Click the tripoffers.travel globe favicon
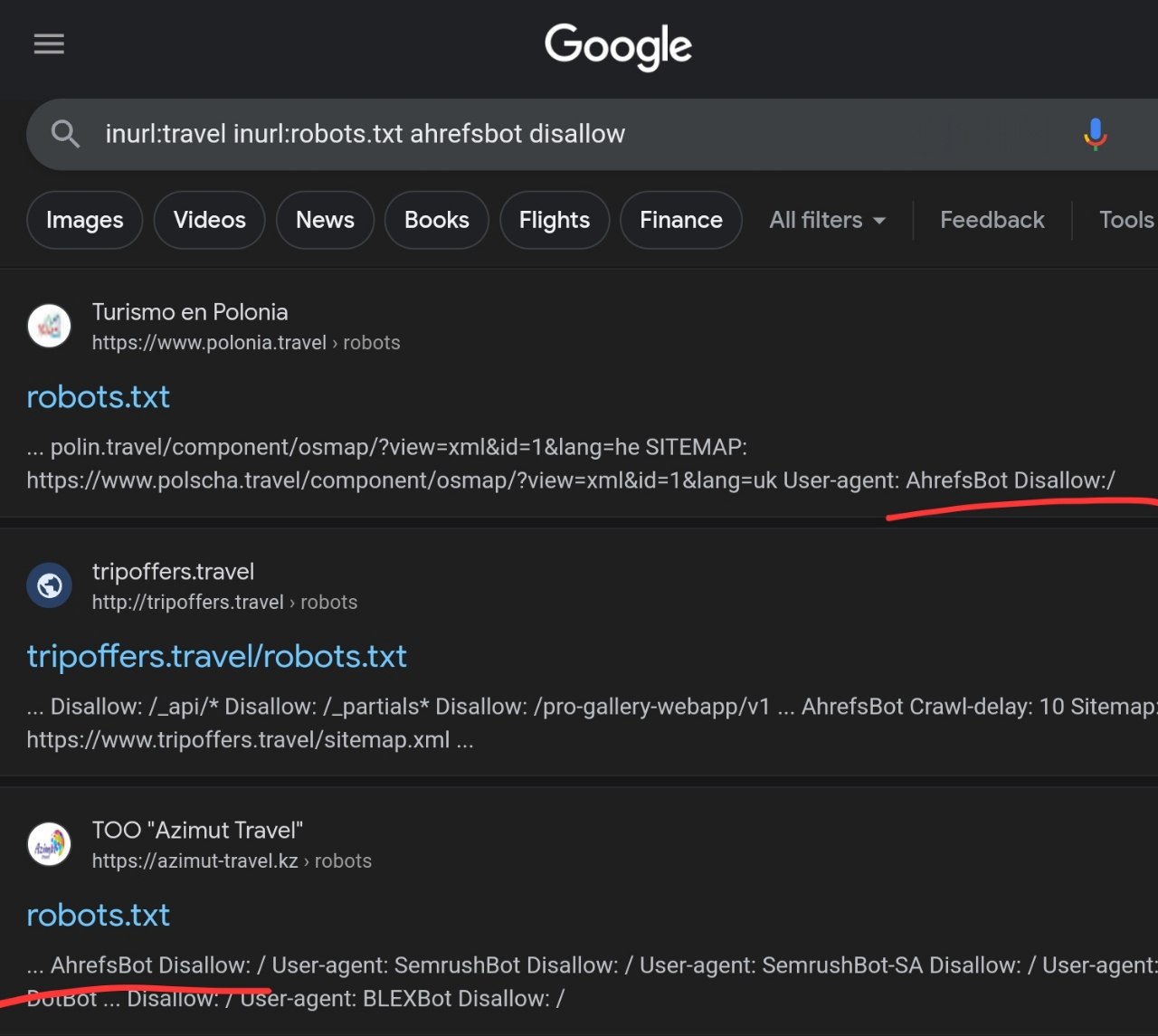The width and height of the screenshot is (1158, 1036). click(x=49, y=585)
